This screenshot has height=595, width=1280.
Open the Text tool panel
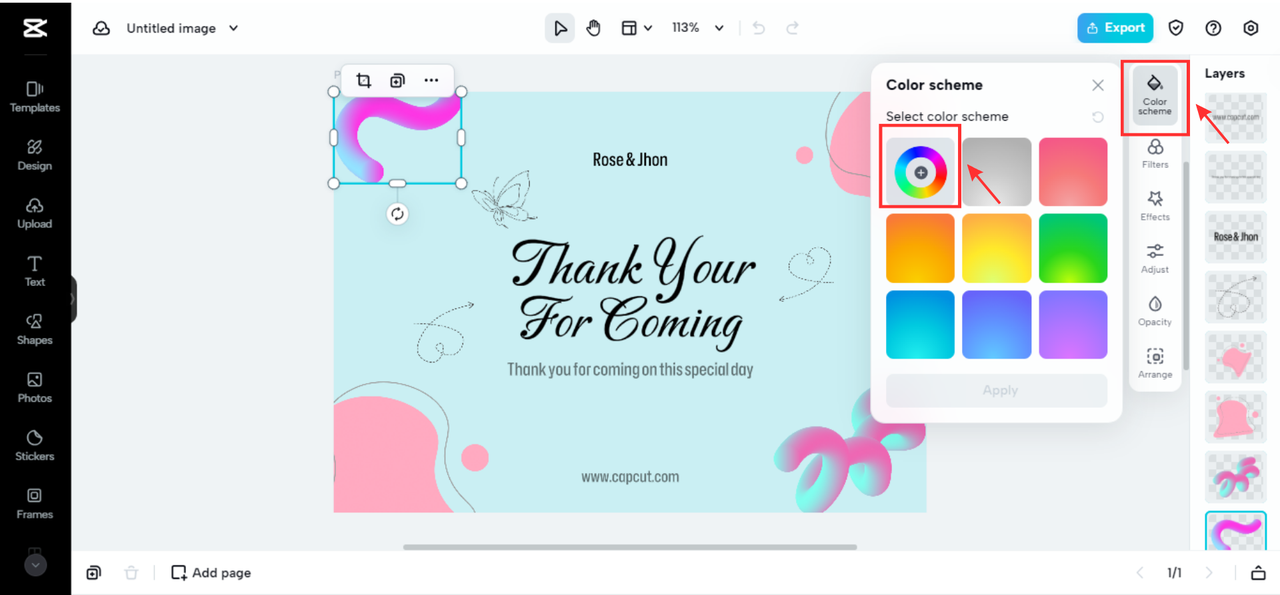(35, 271)
